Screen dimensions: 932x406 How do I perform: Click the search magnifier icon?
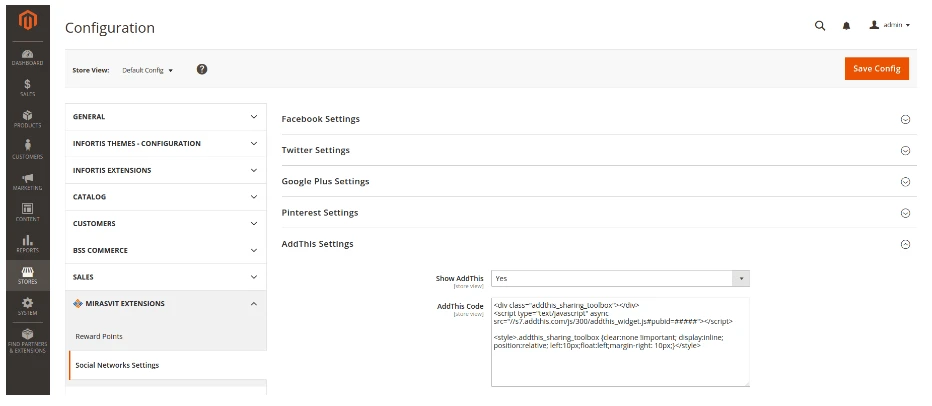point(820,25)
